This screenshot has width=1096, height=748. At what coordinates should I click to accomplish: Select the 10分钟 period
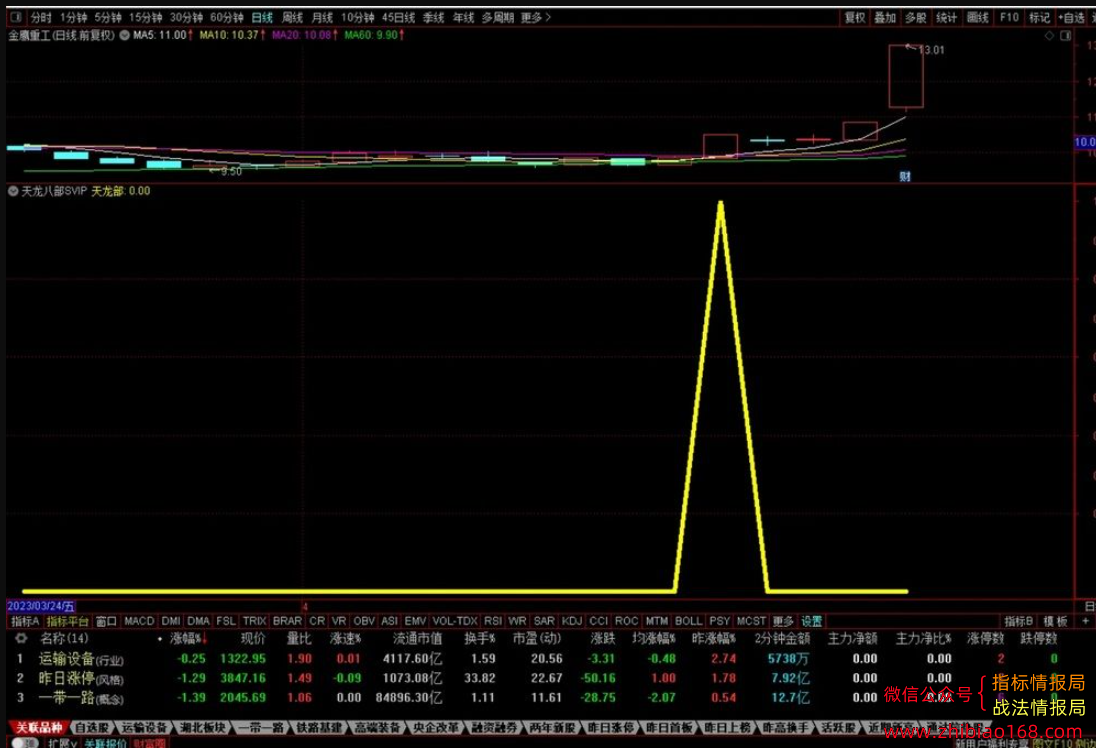(x=358, y=17)
